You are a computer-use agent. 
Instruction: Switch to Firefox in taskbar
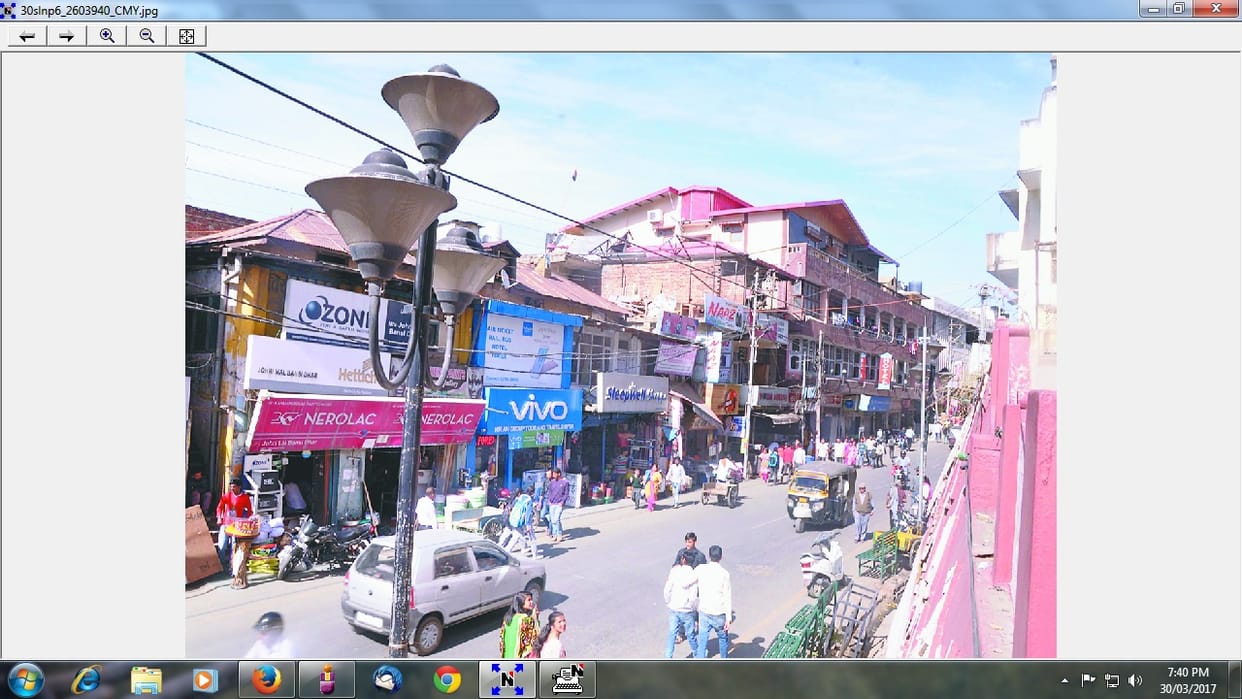[x=266, y=680]
